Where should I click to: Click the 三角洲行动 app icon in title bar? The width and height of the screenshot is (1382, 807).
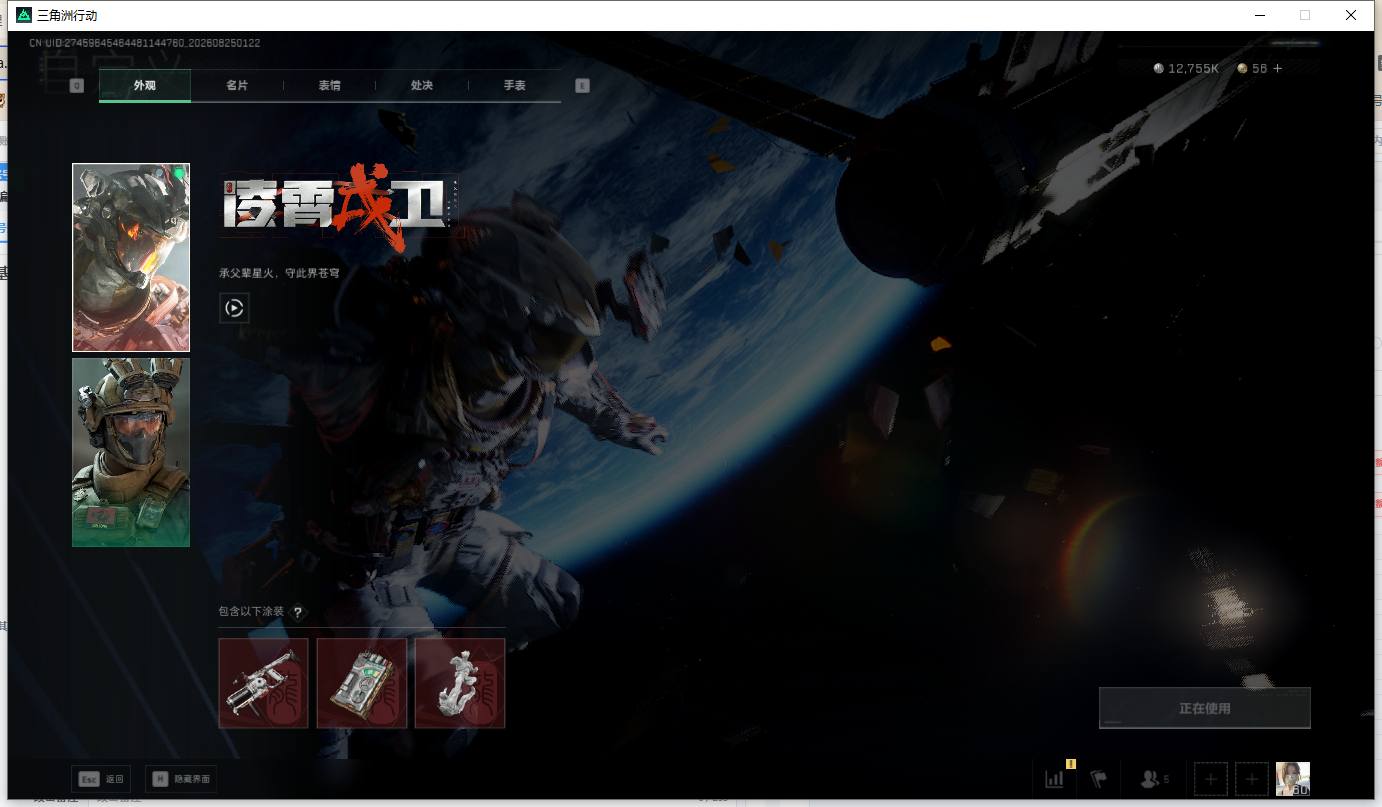tap(24, 15)
